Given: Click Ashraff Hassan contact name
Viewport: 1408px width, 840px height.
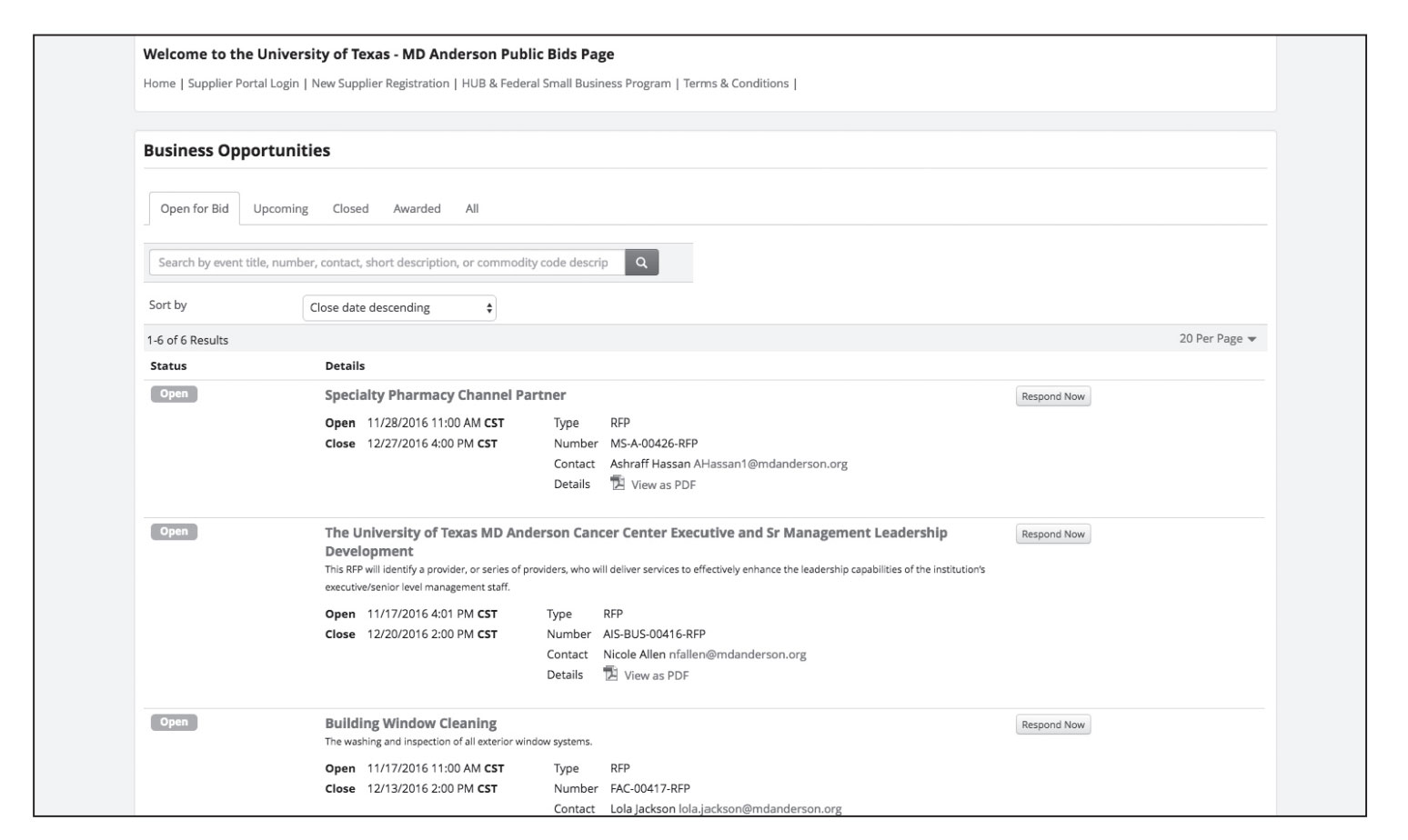Looking at the screenshot, I should [x=650, y=464].
